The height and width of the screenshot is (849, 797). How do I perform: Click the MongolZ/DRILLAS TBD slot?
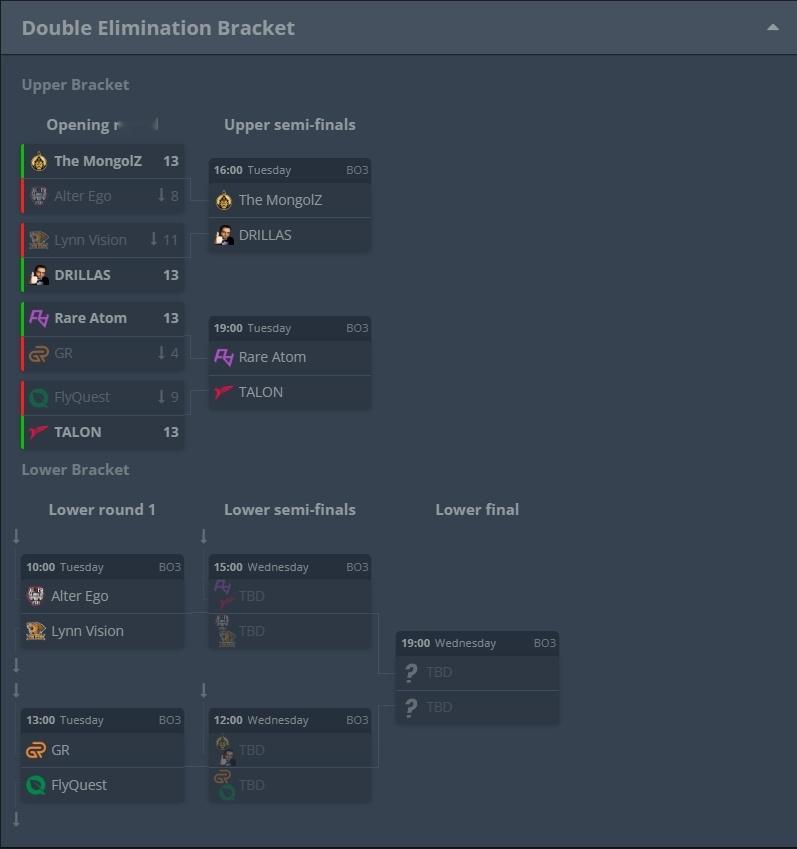[290, 750]
